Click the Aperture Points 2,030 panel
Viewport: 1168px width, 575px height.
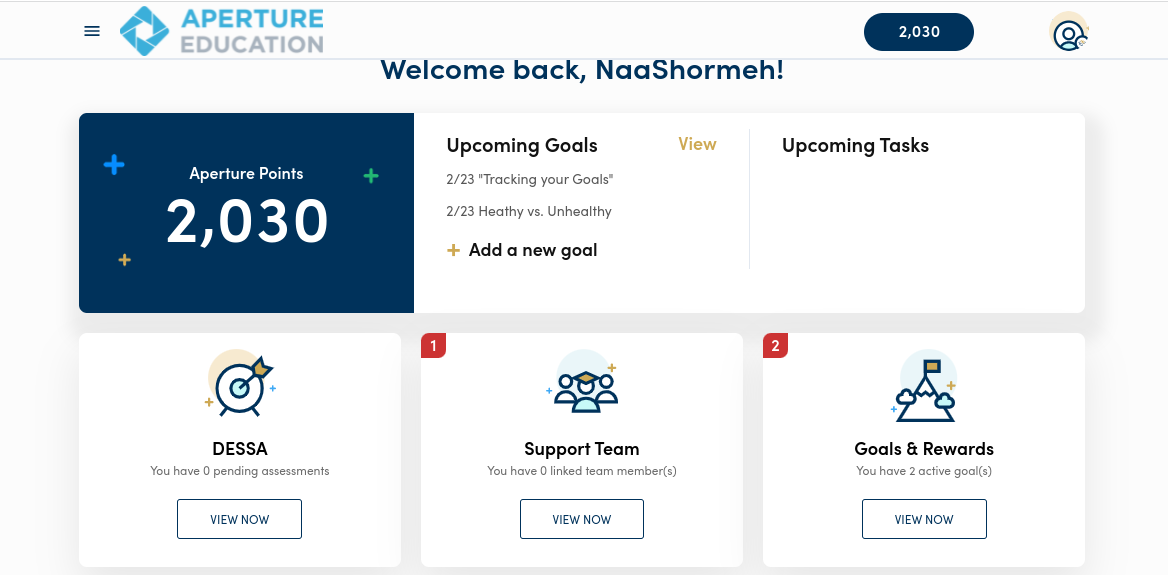[x=247, y=213]
